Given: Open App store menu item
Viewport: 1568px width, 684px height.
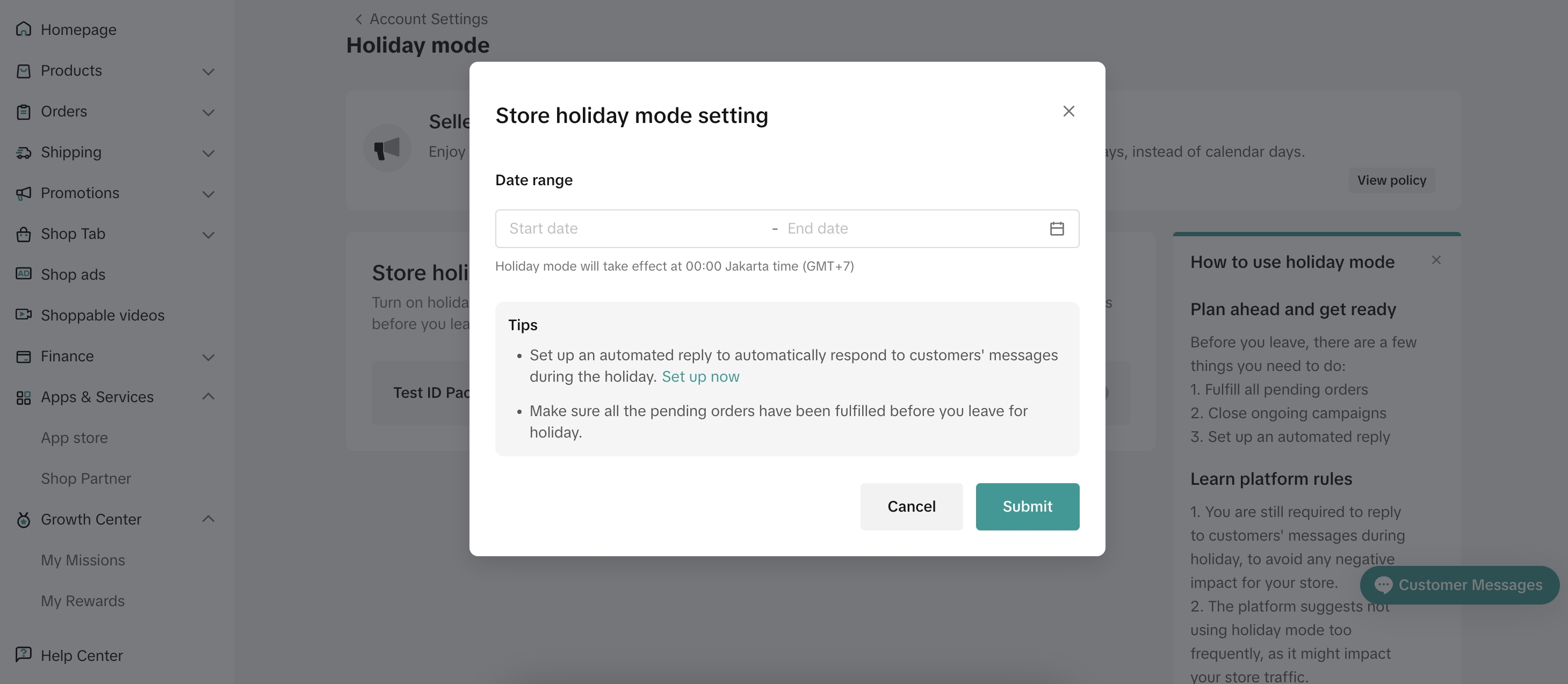Looking at the screenshot, I should tap(74, 438).
